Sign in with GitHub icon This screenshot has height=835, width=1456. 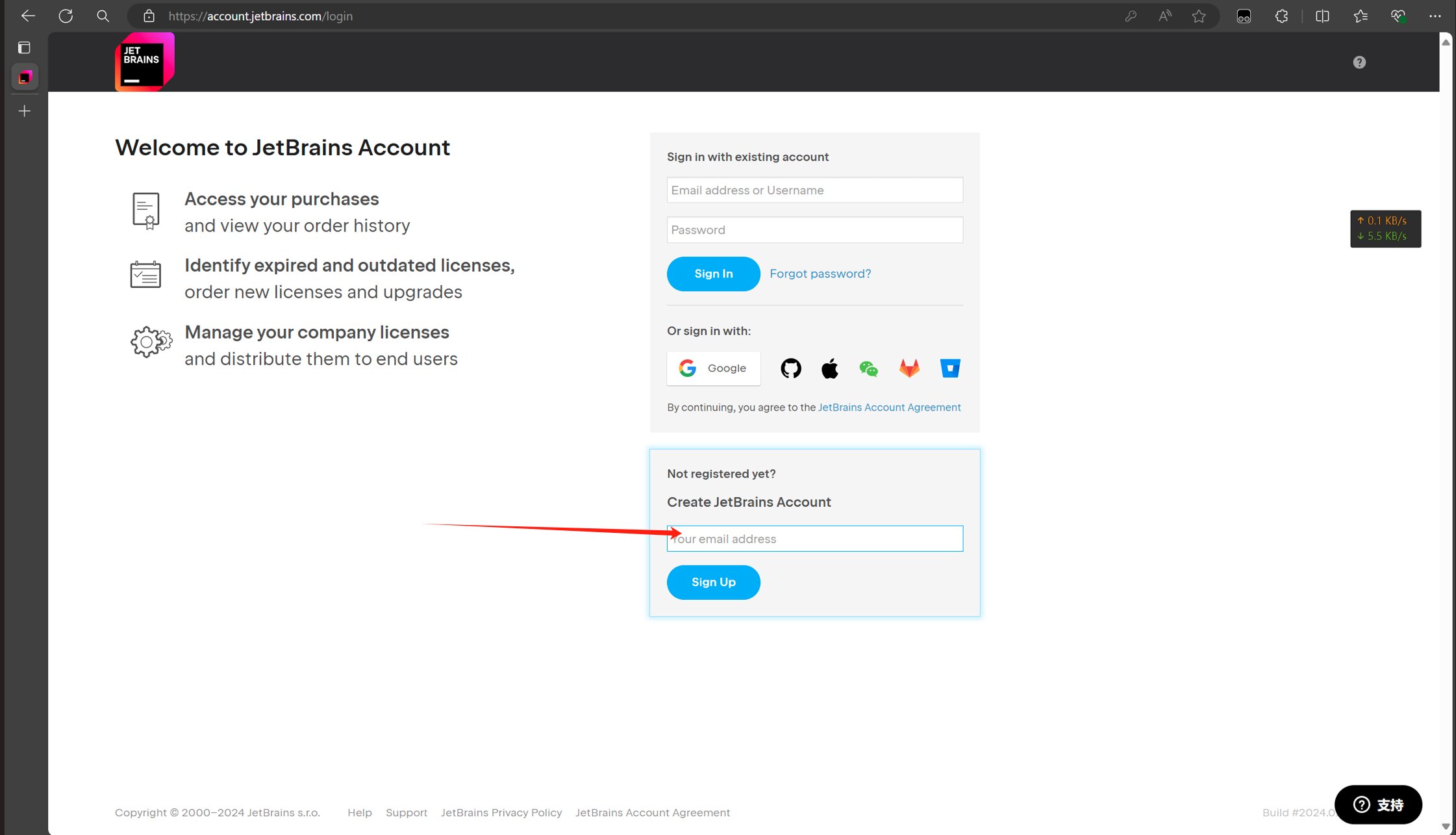(790, 368)
